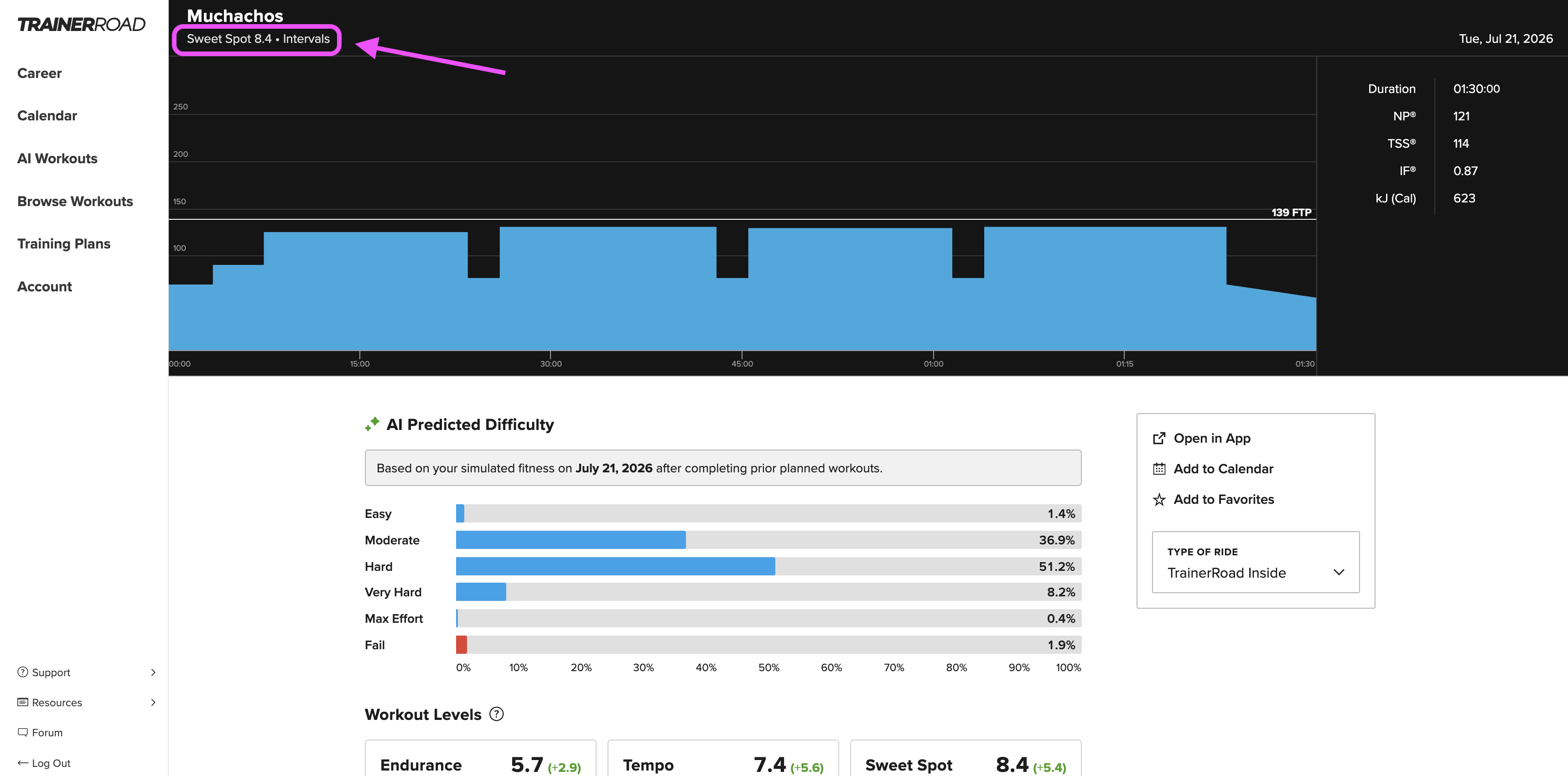The width and height of the screenshot is (1568, 776).
Task: Open the Type of Ride dropdown
Action: coord(1255,562)
